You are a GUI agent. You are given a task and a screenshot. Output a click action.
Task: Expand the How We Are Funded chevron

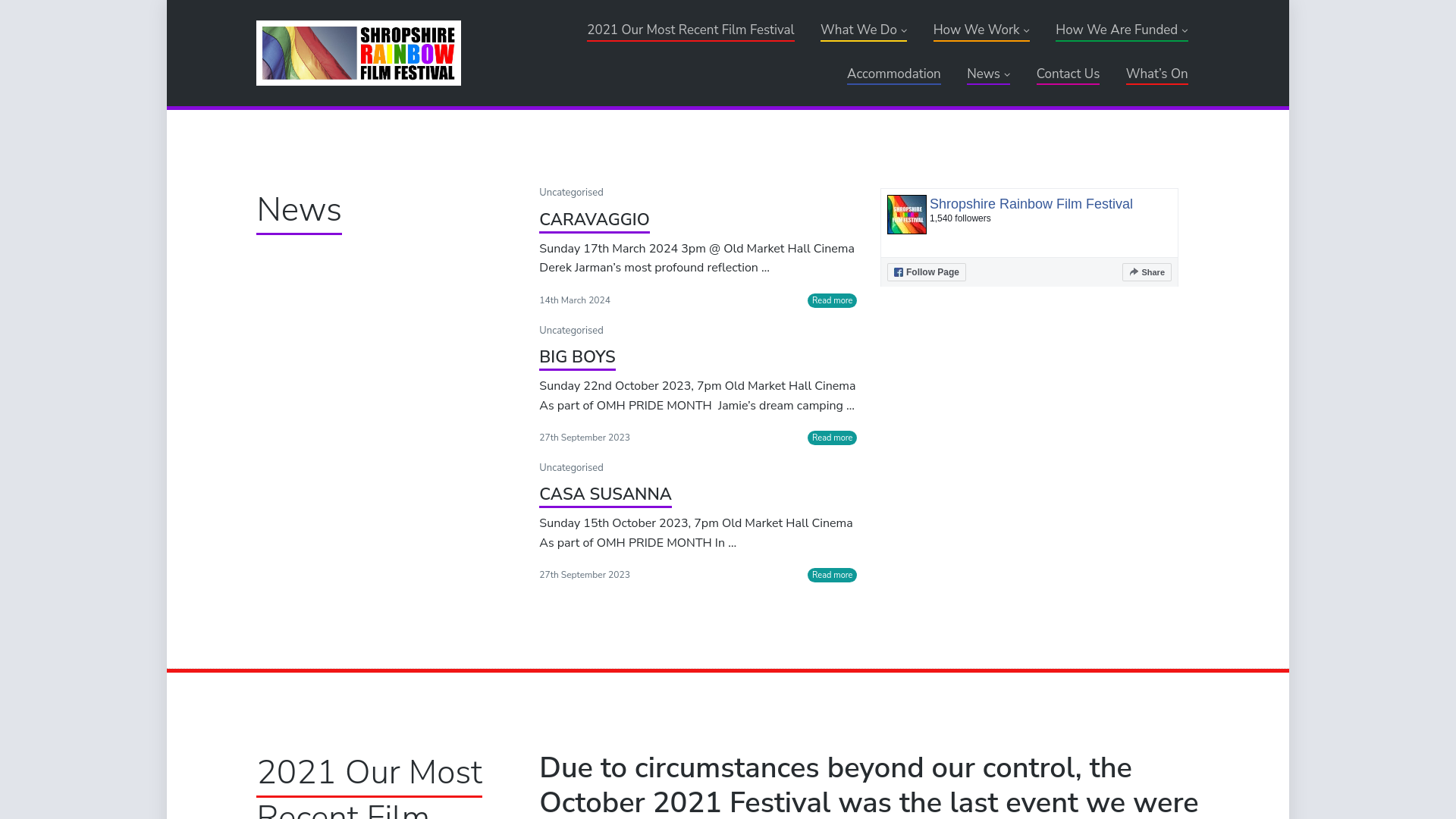point(1185,31)
